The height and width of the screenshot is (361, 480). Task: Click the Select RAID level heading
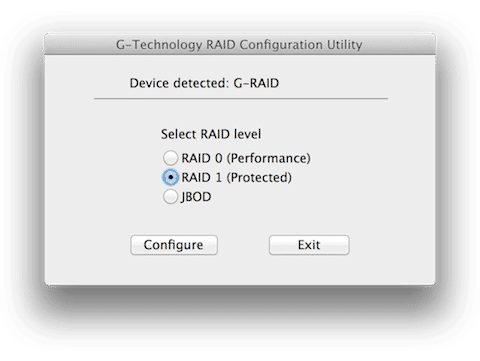click(211, 134)
